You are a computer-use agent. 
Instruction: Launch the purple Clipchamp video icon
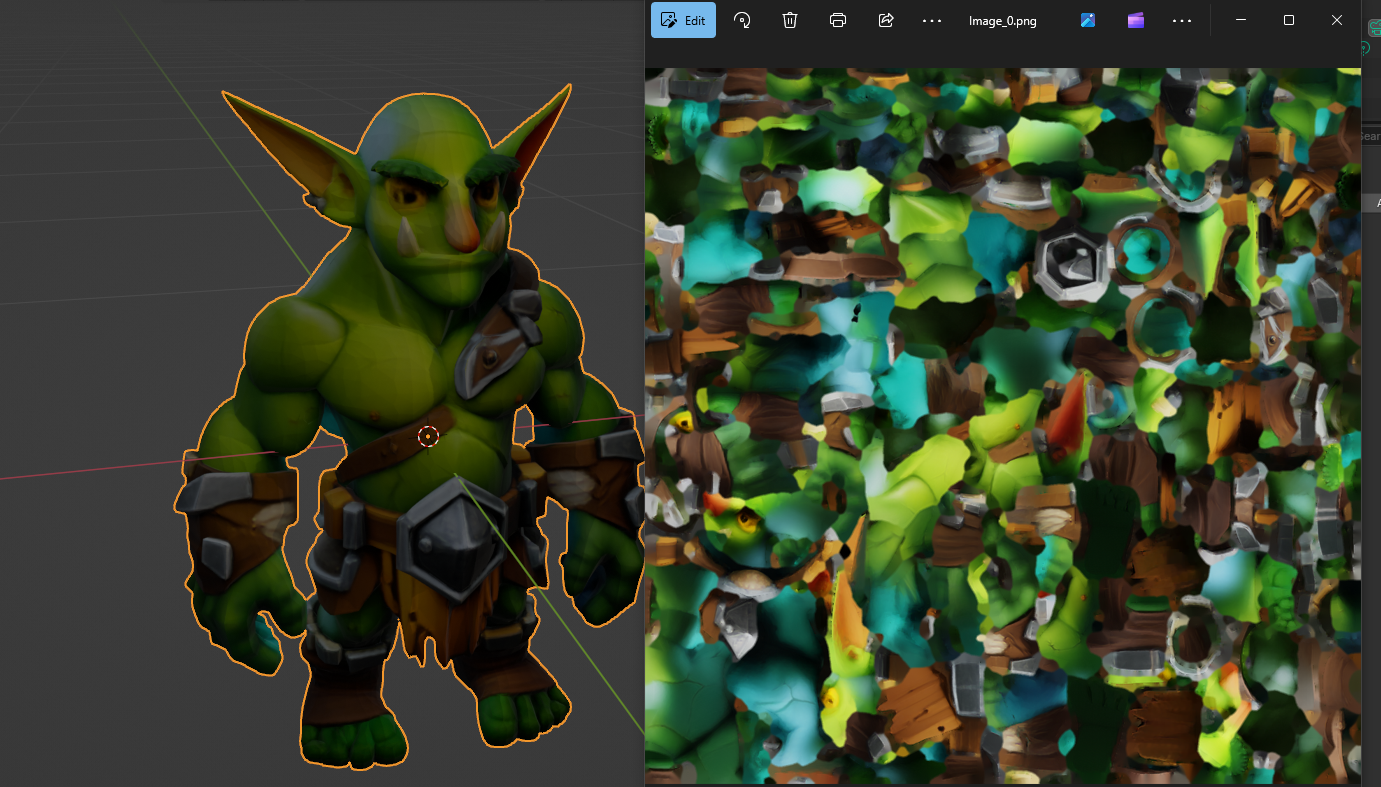tap(1135, 20)
